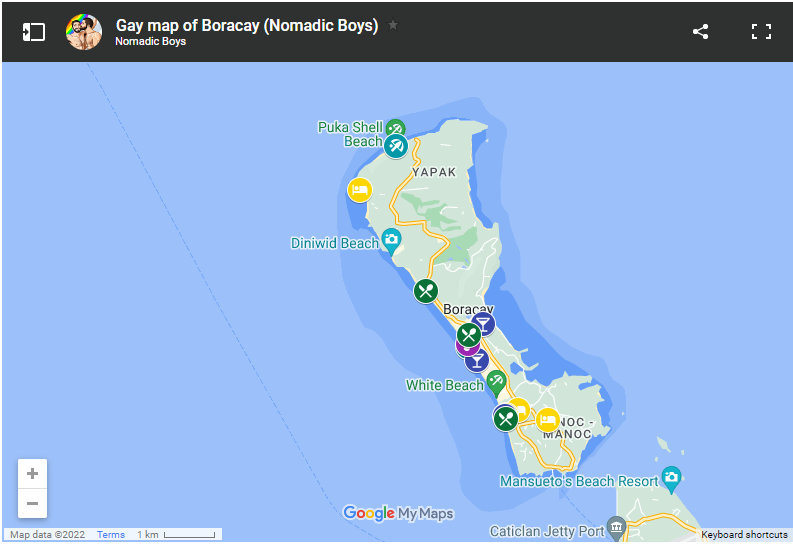Image resolution: width=793 pixels, height=545 pixels.
Task: Select the cocktail bar marker beside Boracay label
Action: [x=484, y=324]
